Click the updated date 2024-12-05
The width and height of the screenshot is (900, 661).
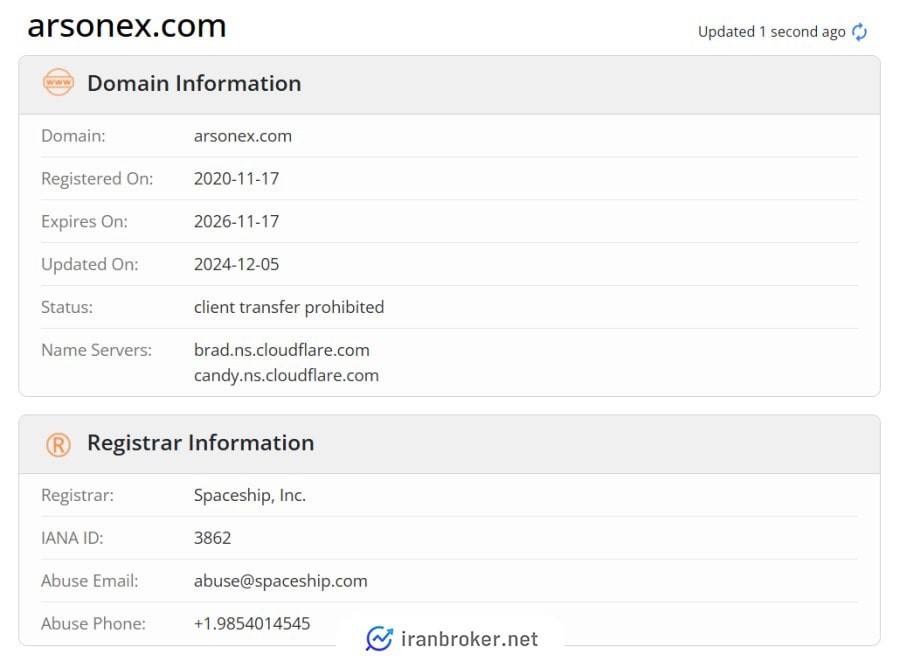pyautogui.click(x=237, y=265)
